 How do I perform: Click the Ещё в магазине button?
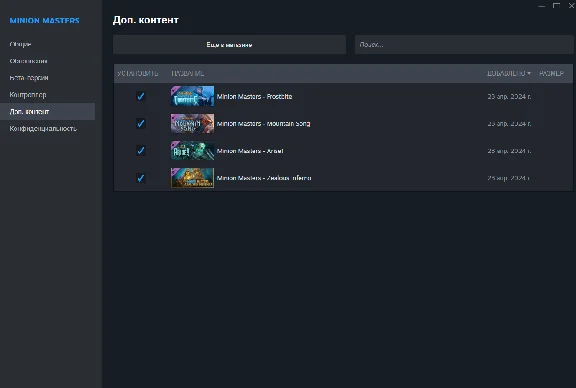(230, 45)
